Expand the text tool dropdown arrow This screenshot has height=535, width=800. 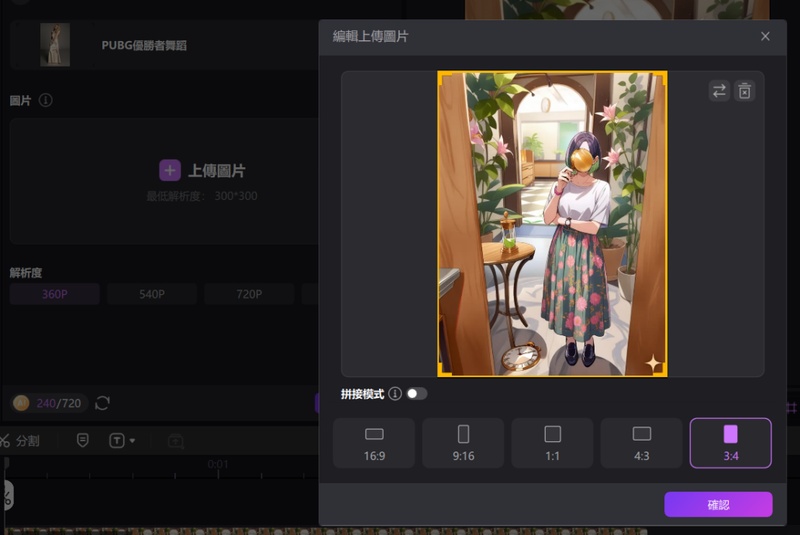132,441
